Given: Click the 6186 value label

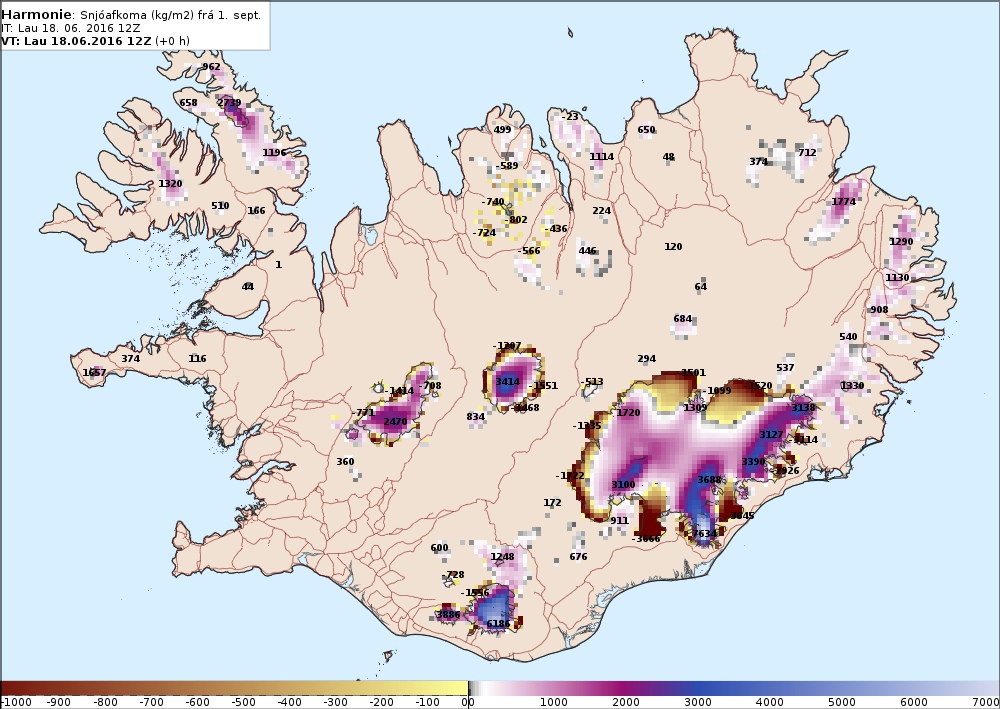Looking at the screenshot, I should pyautogui.click(x=498, y=624).
